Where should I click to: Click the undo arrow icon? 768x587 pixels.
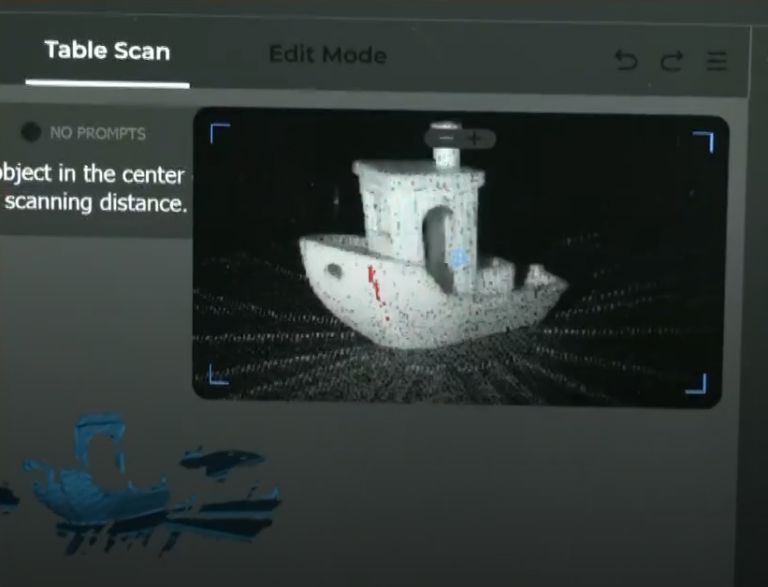626,60
